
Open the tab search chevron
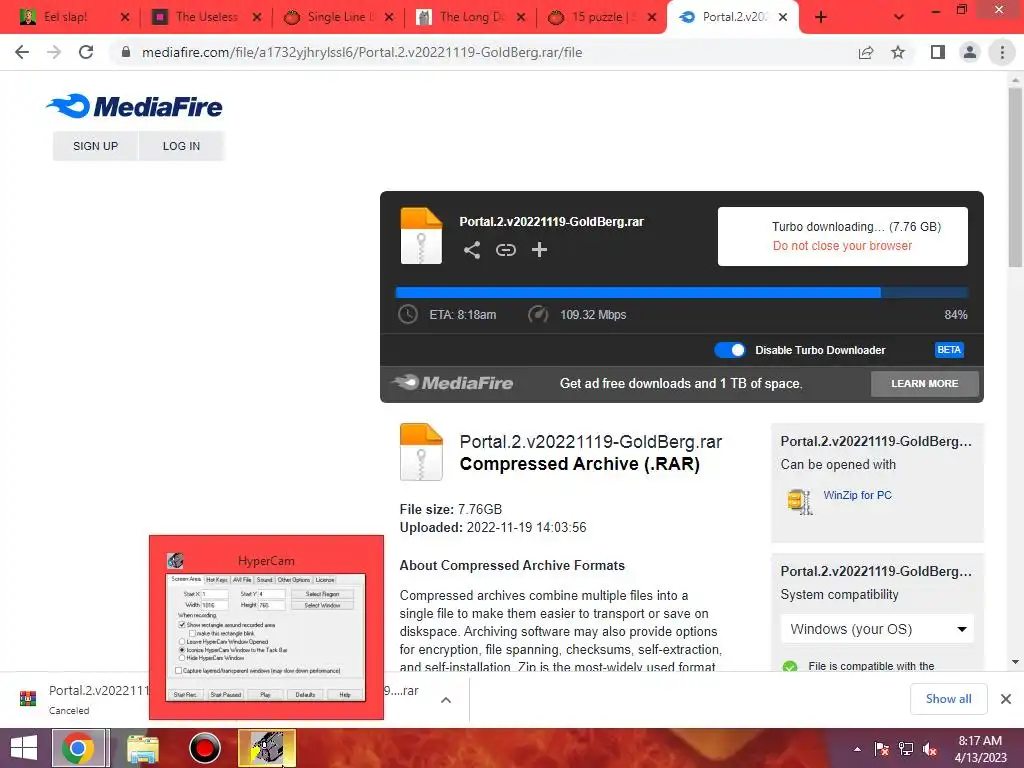coord(899,17)
